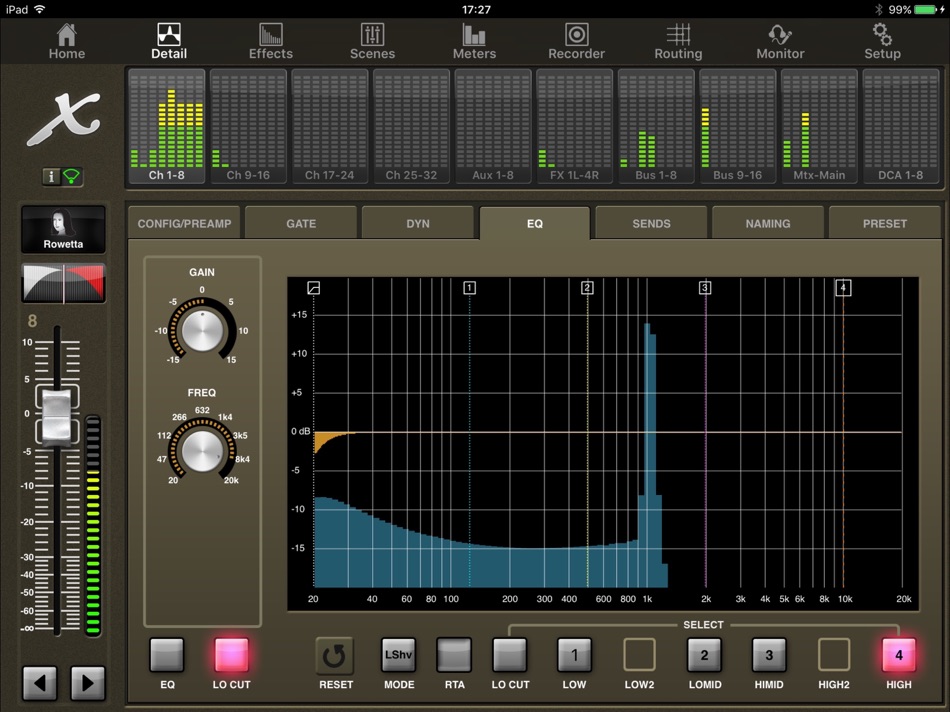This screenshot has width=950, height=712.
Task: Click the channel info 'i' icon
Action: coord(51,176)
